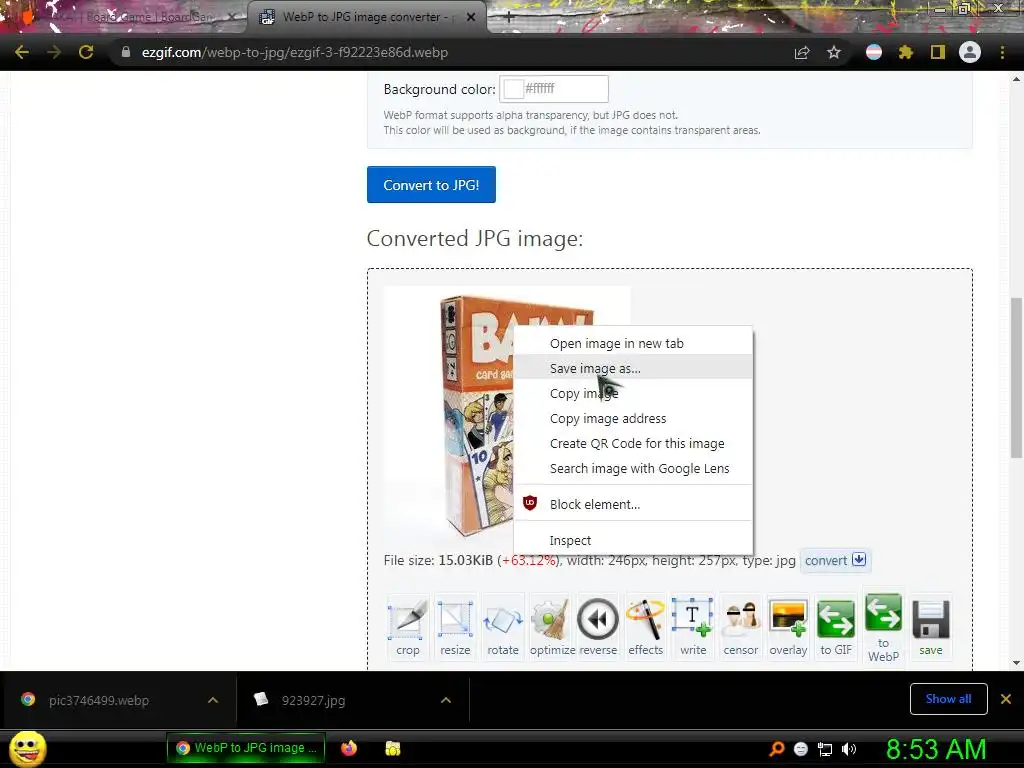Select Create QR Code for this image
The width and height of the screenshot is (1024, 768).
tap(633, 443)
